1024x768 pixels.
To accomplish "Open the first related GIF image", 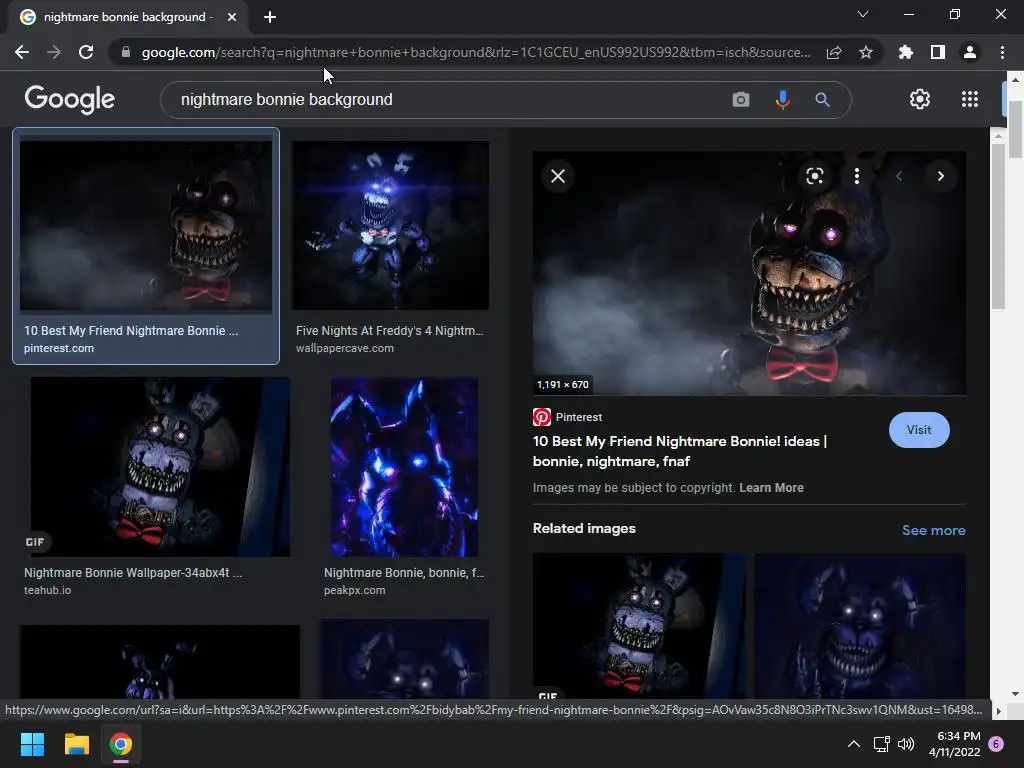I will [x=639, y=626].
